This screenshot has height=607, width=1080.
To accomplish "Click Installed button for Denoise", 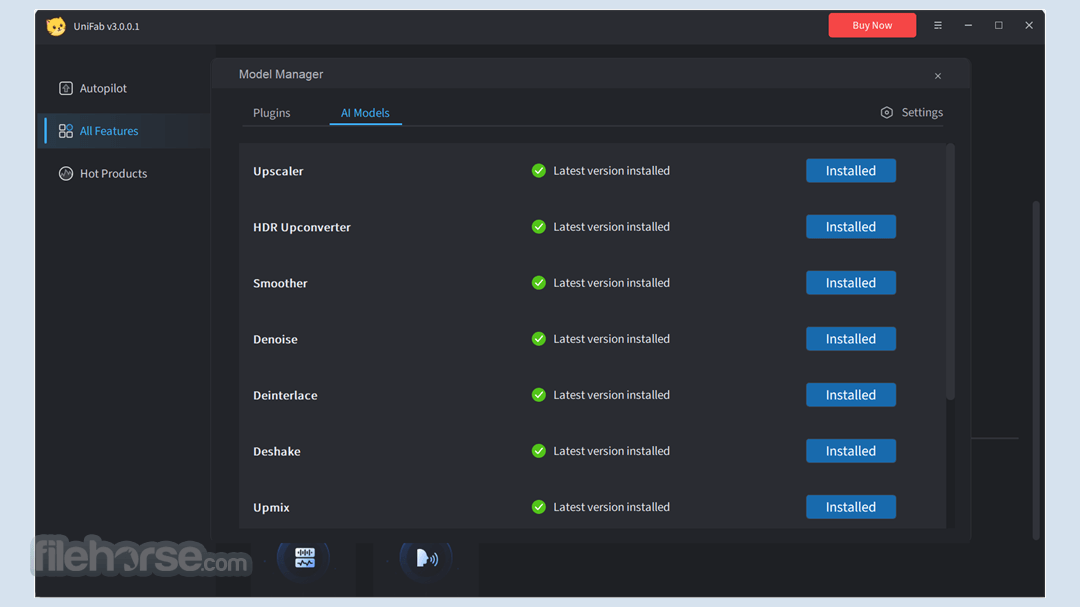I will [851, 339].
